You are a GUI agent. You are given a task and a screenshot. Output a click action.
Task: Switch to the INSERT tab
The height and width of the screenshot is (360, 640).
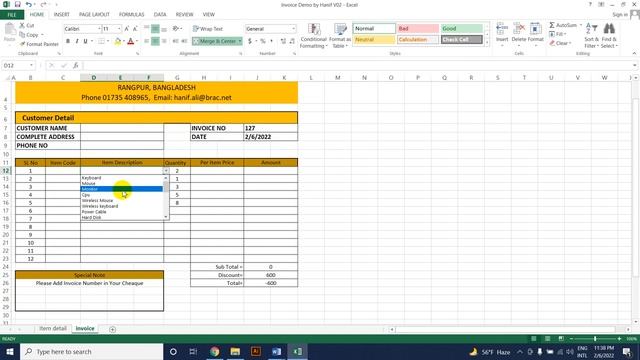point(61,15)
